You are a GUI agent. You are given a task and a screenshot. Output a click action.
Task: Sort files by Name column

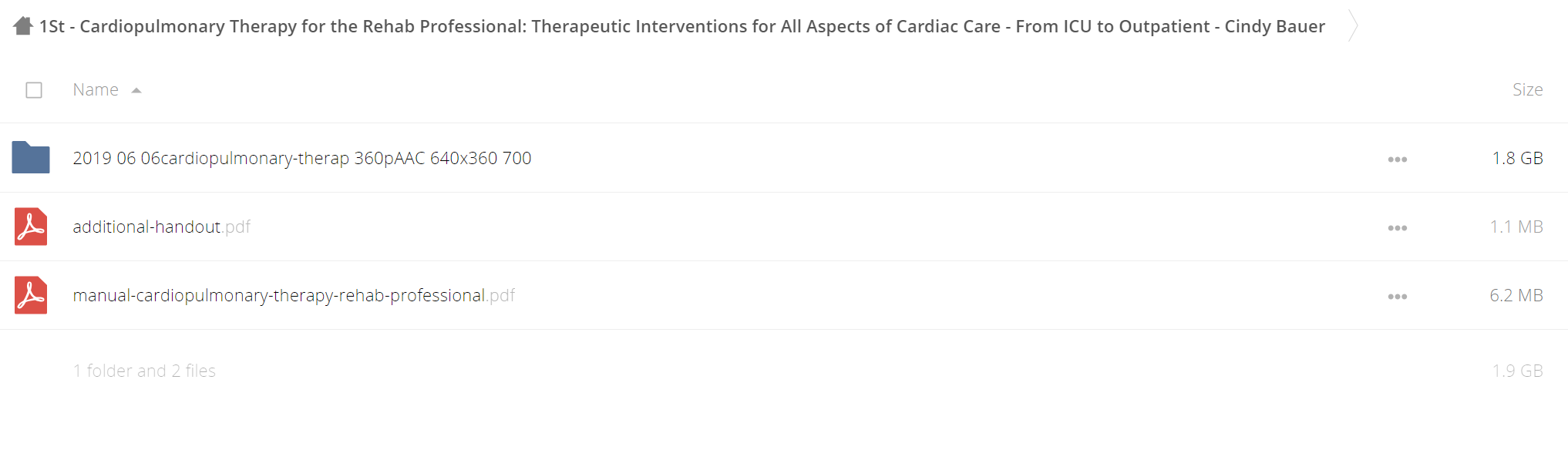tap(96, 89)
